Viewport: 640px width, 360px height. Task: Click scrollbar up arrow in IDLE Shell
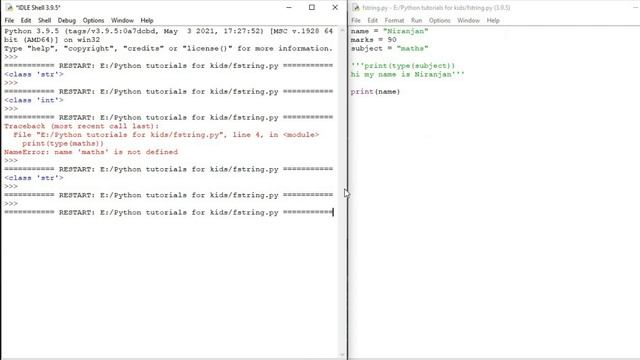(x=342, y=29)
